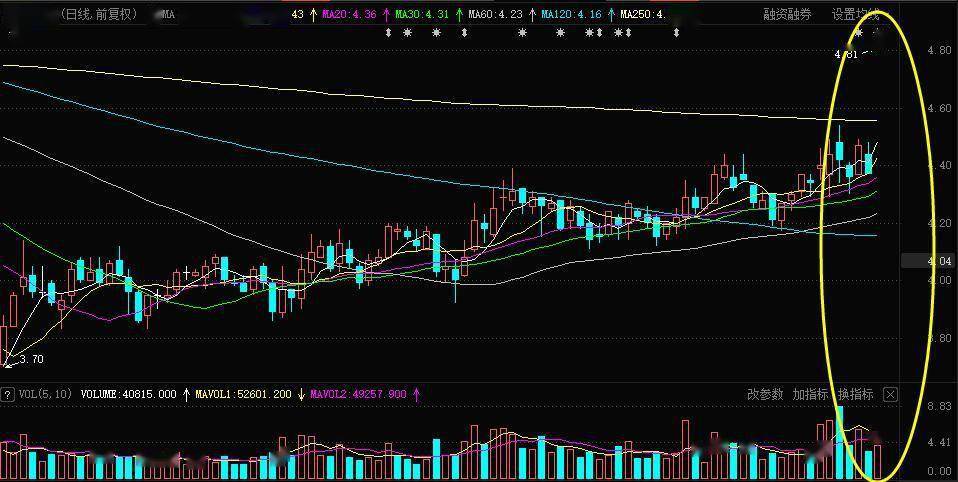Click the 4.04 price marker on axis

(926, 261)
